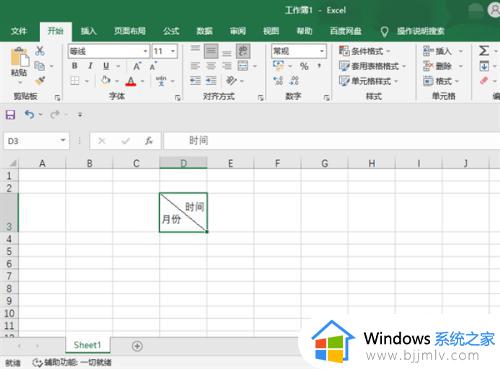Apply percent style format

click(304, 66)
